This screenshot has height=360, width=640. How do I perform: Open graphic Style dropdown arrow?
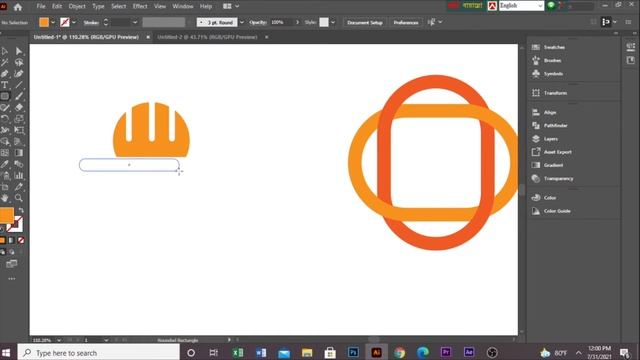[x=333, y=22]
